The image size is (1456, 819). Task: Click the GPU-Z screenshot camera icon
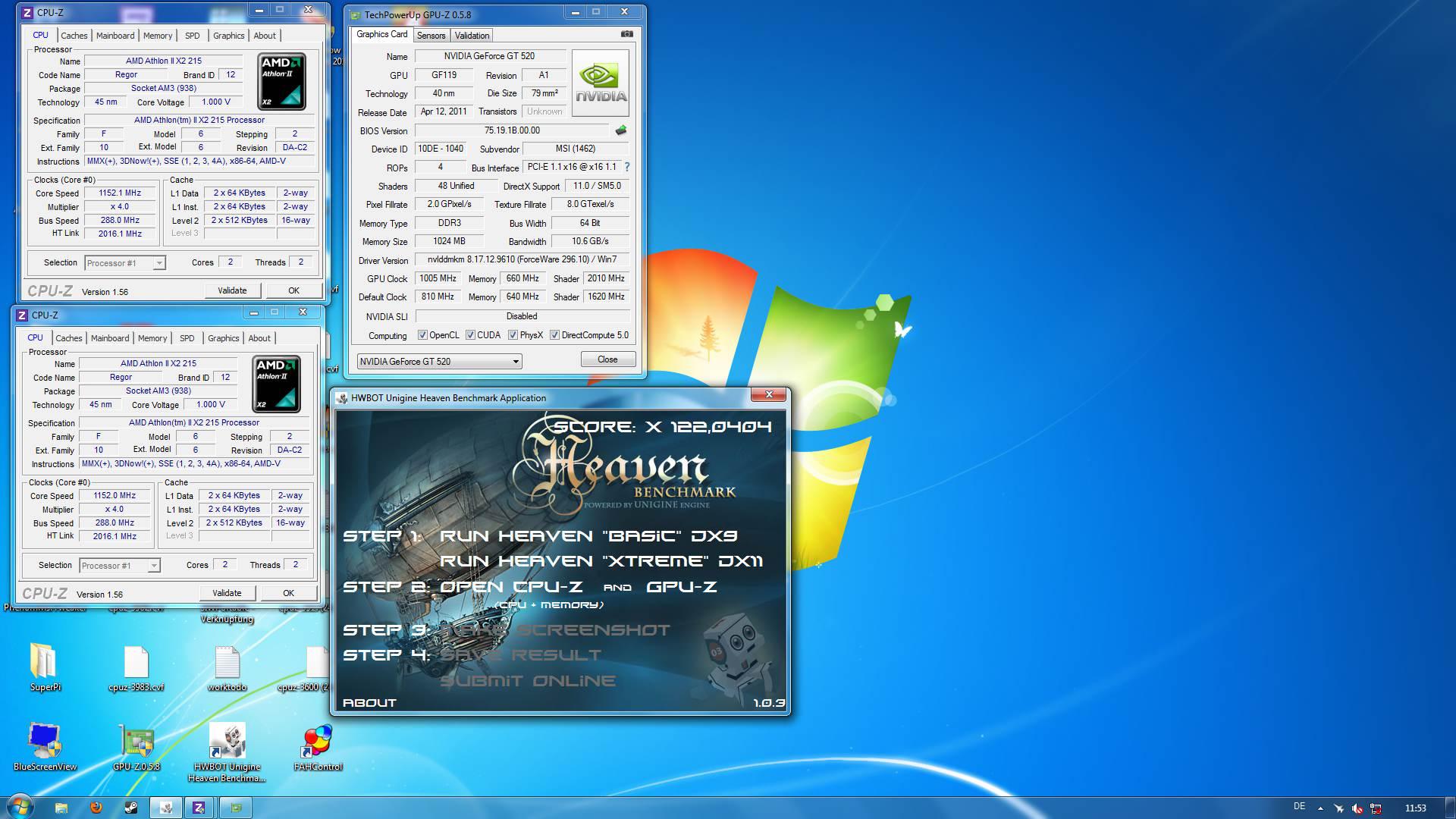[x=626, y=34]
